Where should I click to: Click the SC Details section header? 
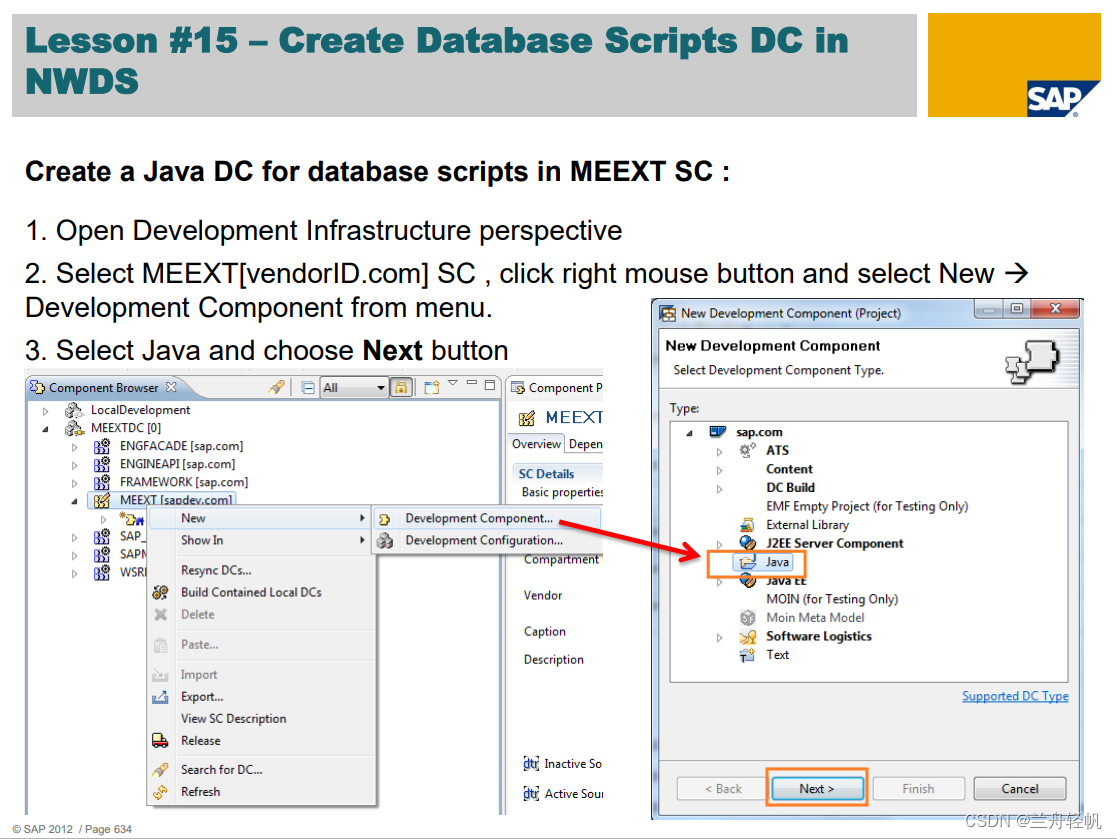click(x=546, y=474)
